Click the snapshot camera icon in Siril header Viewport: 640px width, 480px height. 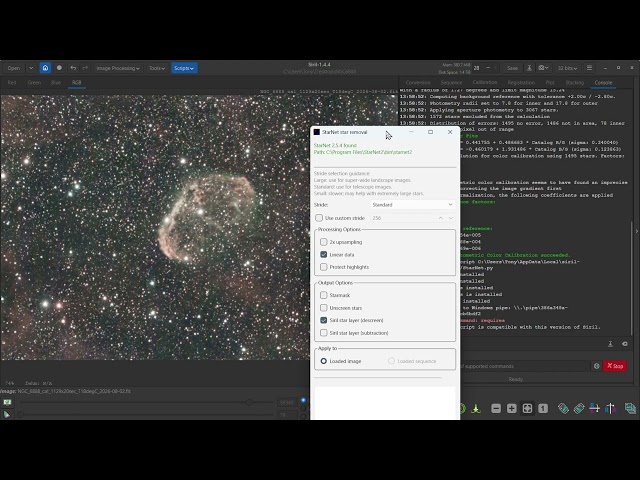[x=543, y=68]
